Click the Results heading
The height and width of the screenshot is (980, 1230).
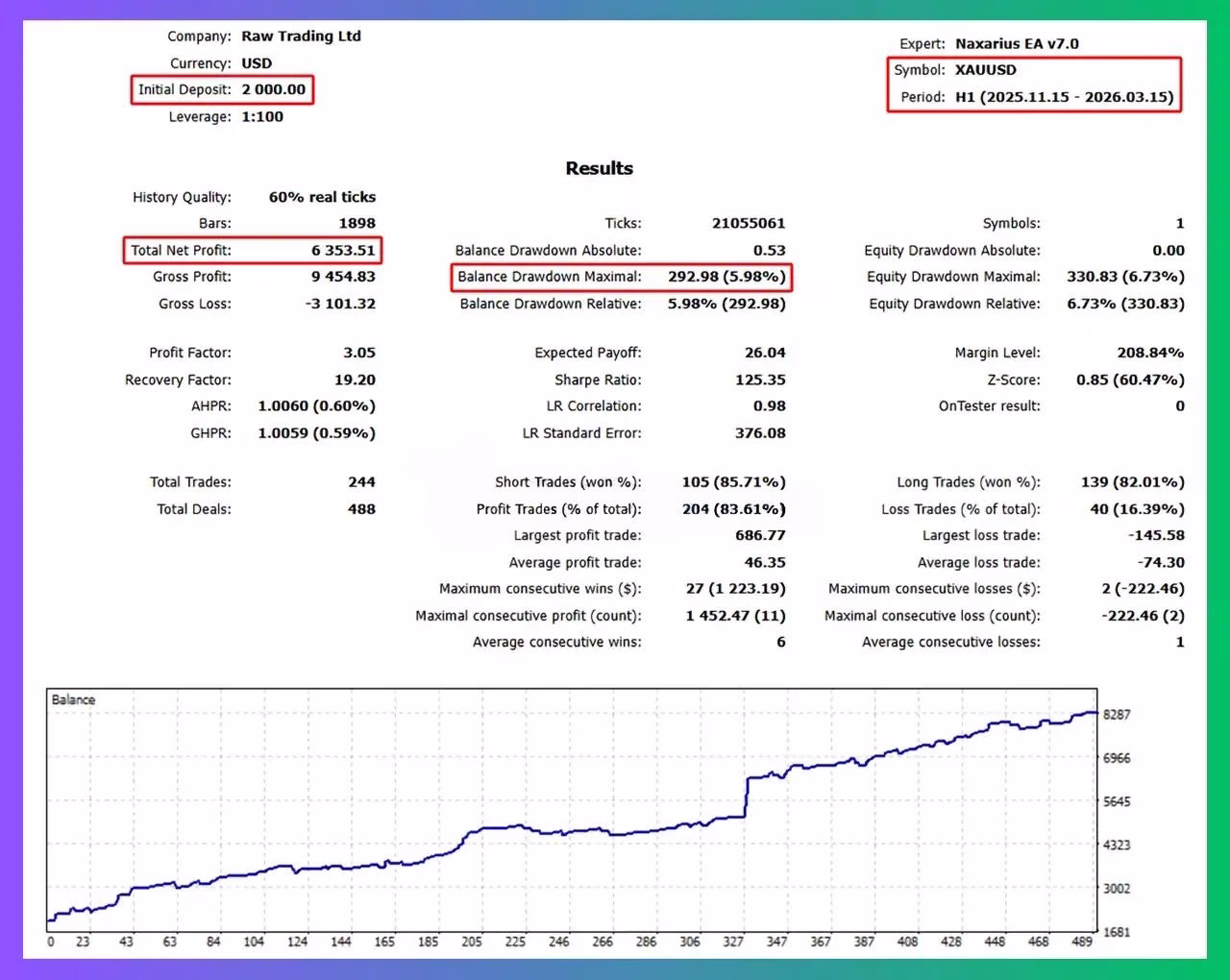(x=599, y=168)
